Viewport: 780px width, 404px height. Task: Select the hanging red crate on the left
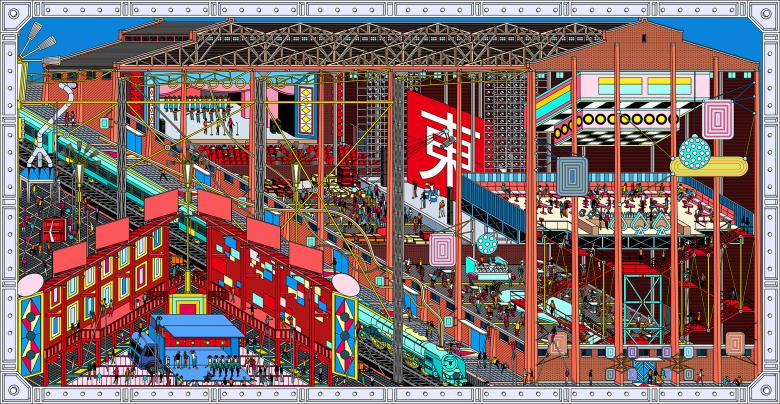(54, 229)
